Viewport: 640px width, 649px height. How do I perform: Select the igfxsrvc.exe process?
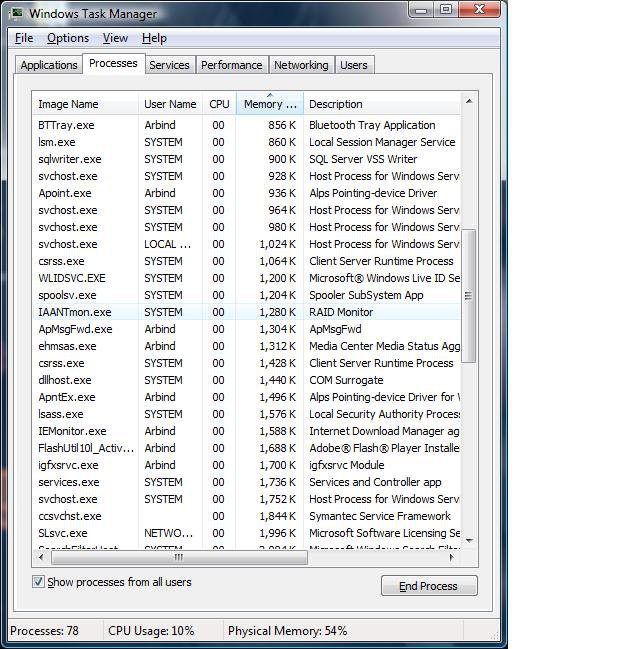246,465
